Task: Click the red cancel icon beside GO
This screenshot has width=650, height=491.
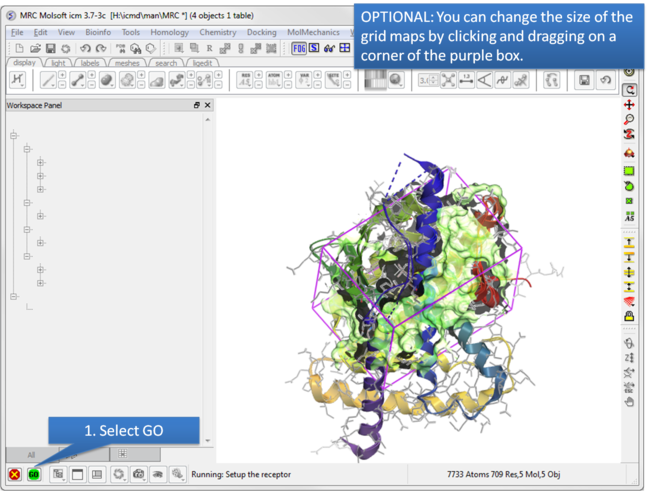Action: (15, 474)
